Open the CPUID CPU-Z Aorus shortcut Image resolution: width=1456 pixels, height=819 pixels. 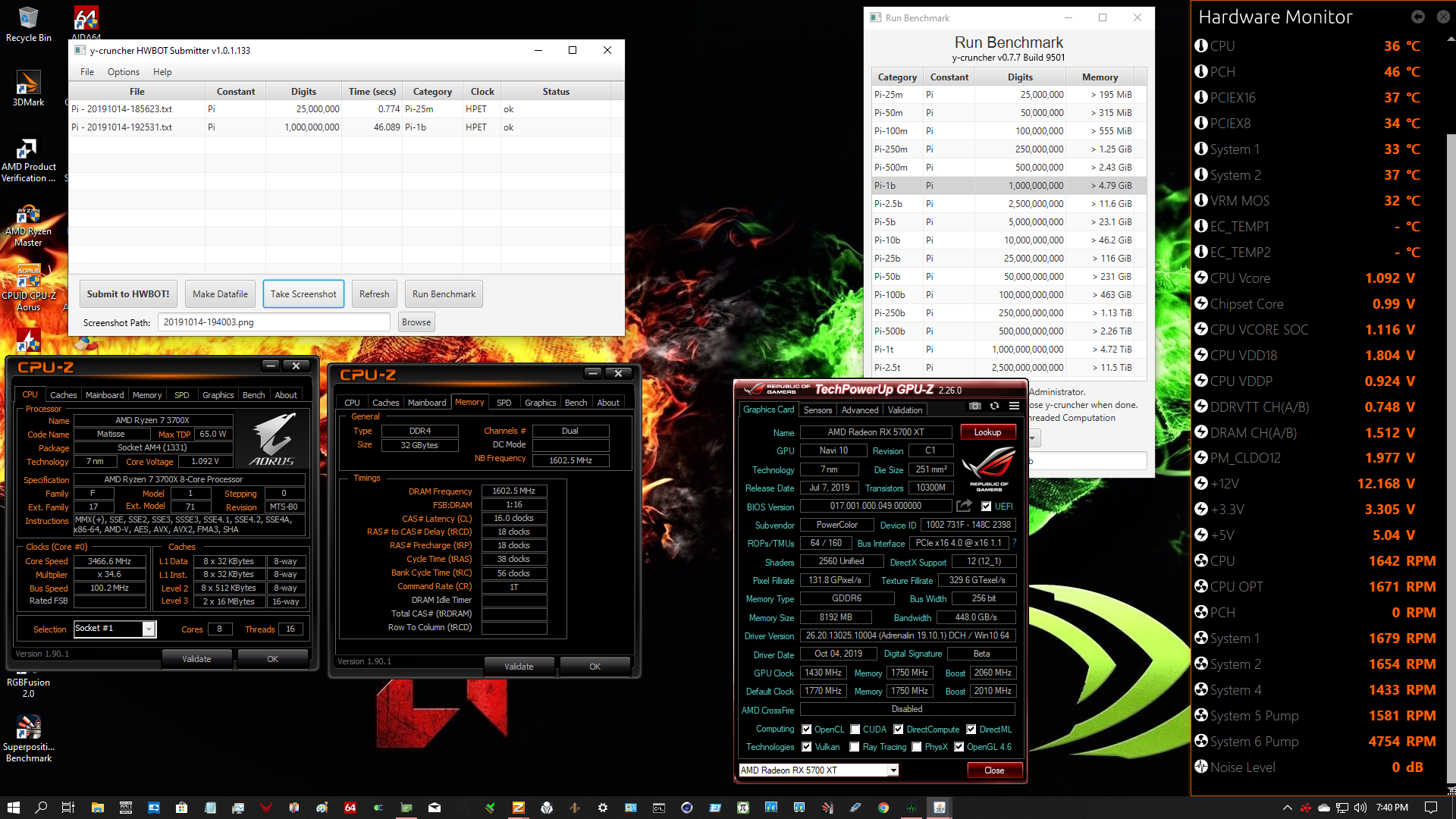(29, 289)
